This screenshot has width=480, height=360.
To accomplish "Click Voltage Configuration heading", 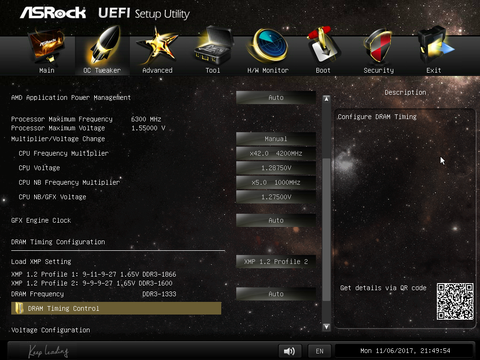I will (51, 330).
